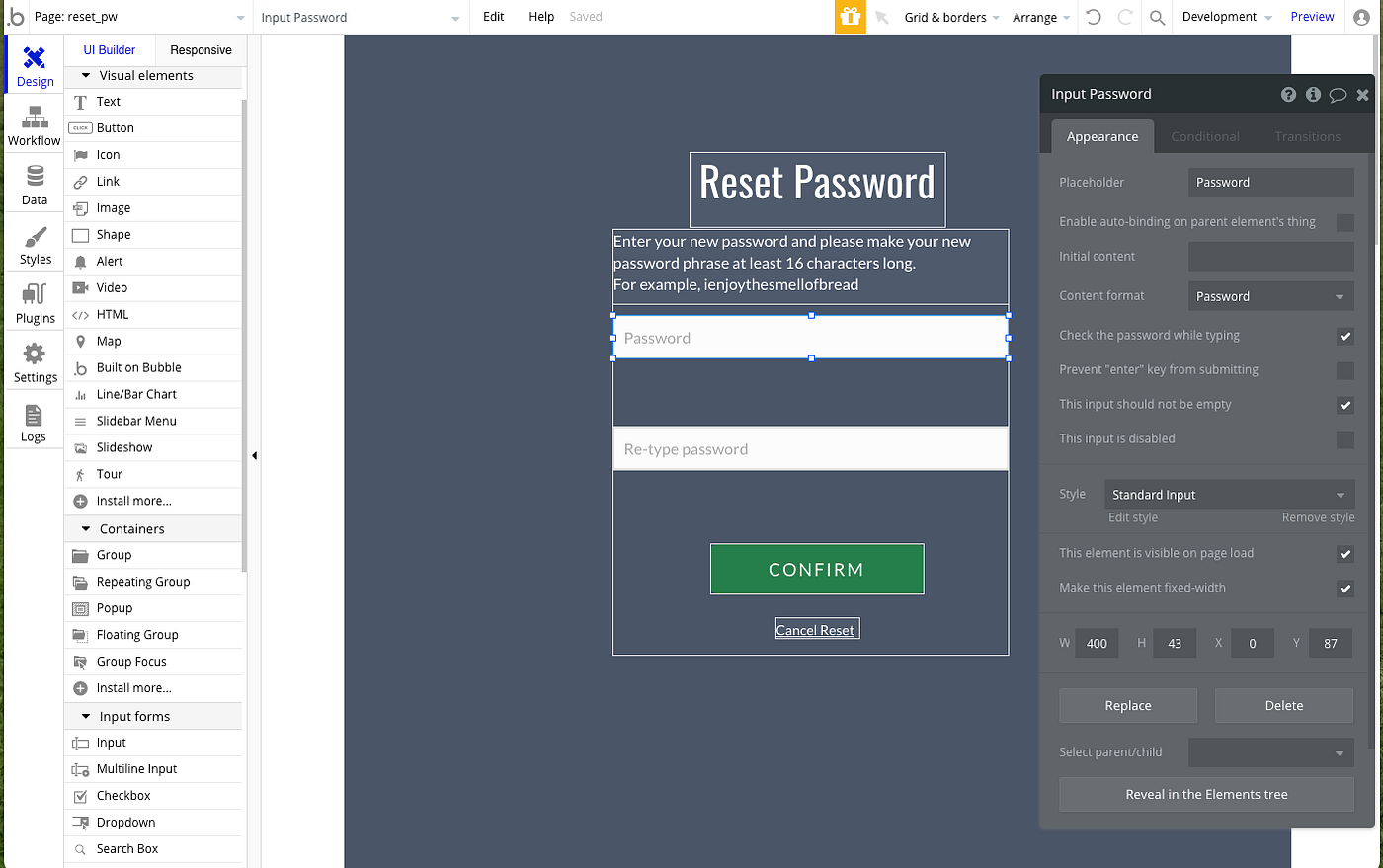Collapse the Visual elements section
The width and height of the screenshot is (1383, 868).
click(x=154, y=76)
